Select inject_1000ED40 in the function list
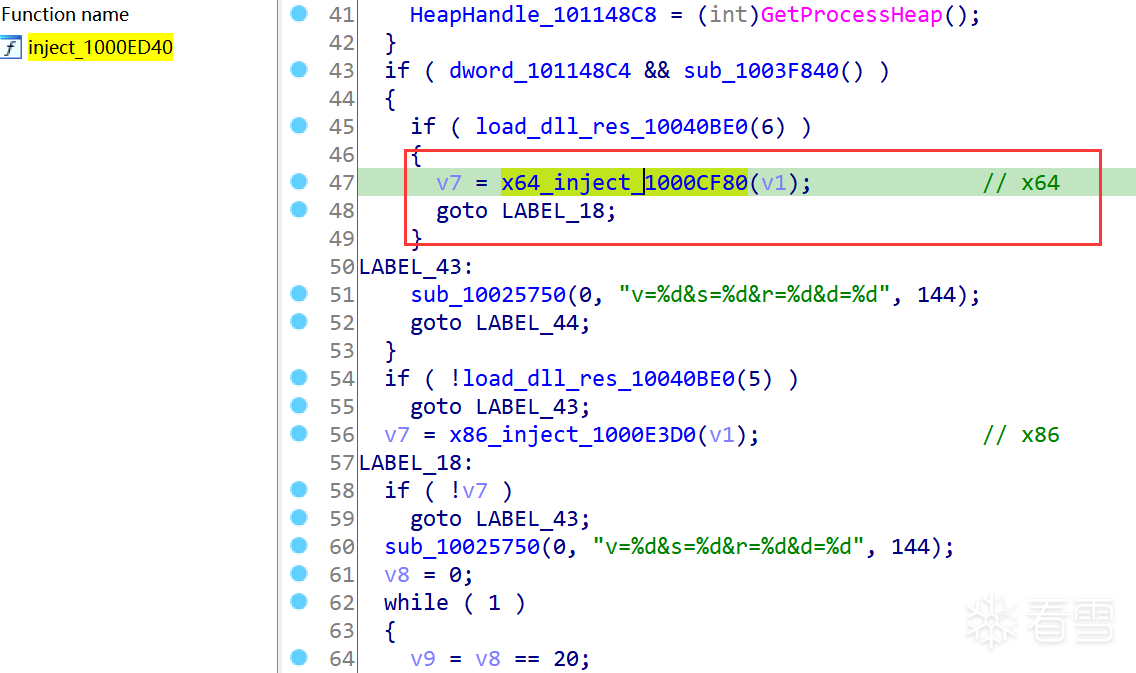1136x673 pixels. [100, 48]
